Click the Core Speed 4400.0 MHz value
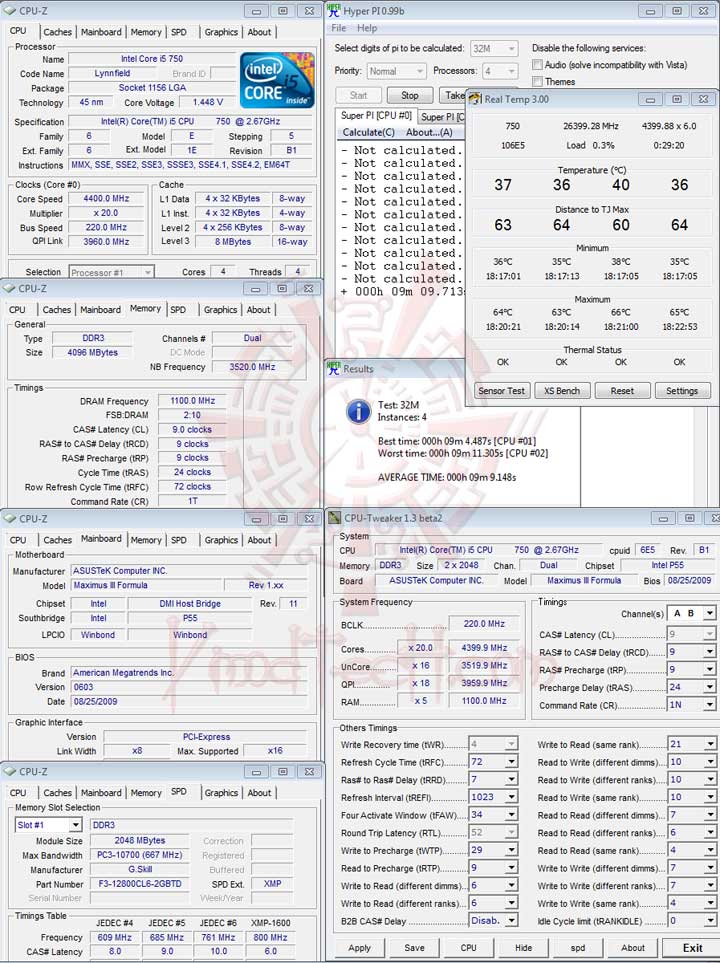Screen dimensions: 720x963 tap(106, 198)
